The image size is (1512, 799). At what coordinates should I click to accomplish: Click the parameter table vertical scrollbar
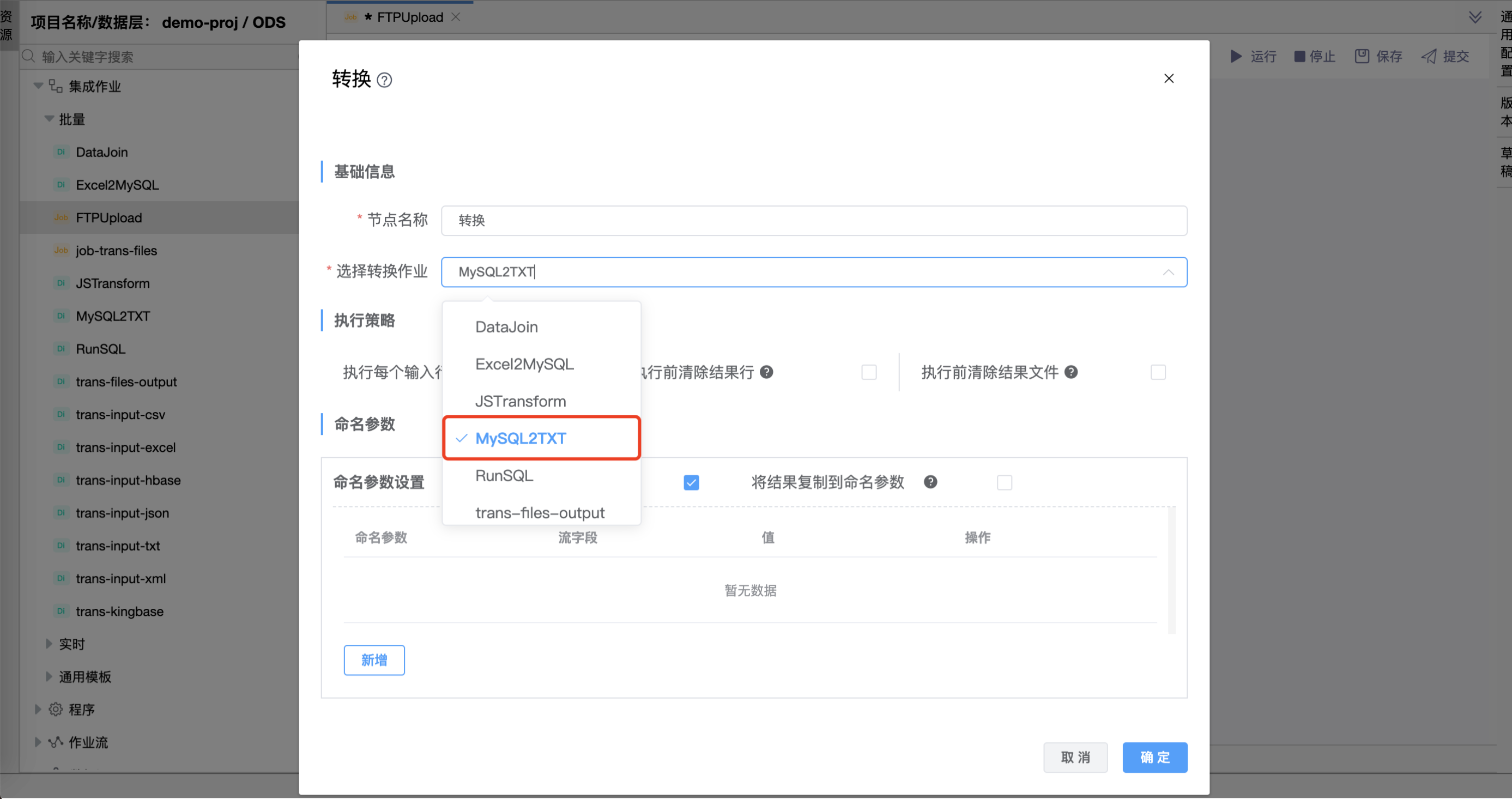(x=1171, y=570)
